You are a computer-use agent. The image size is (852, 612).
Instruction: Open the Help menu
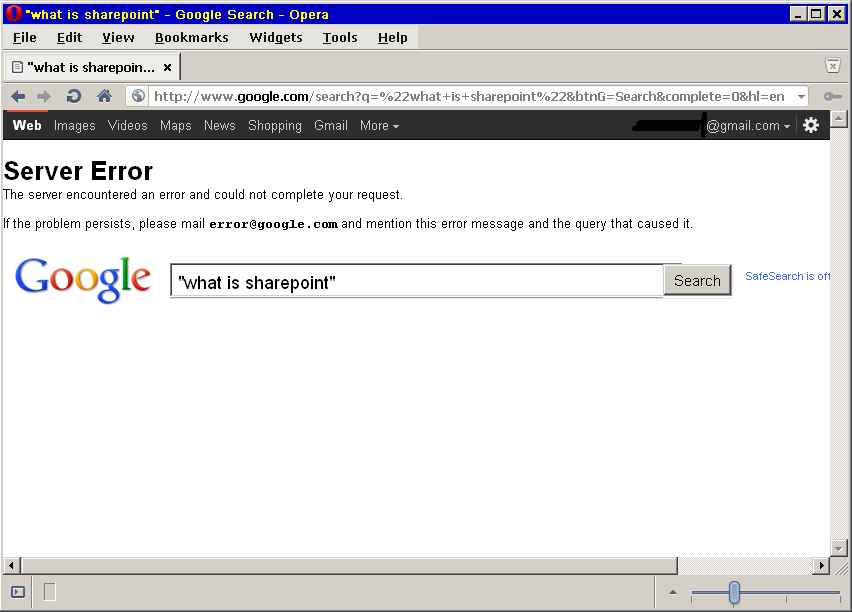click(x=392, y=38)
